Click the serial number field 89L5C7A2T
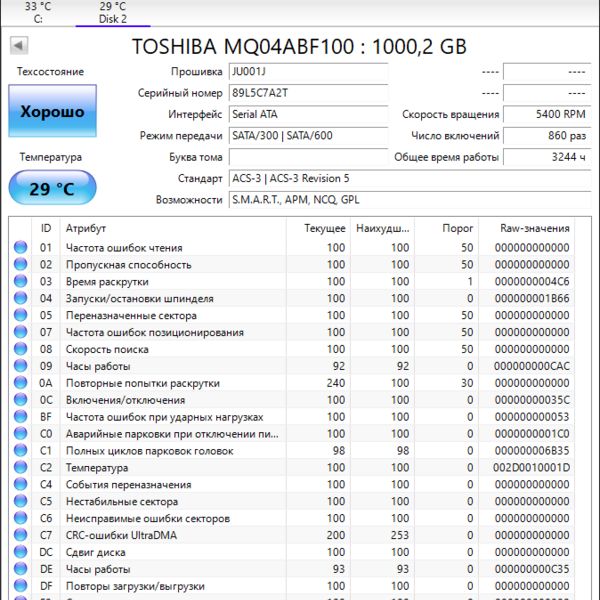This screenshot has height=600, width=600. pyautogui.click(x=308, y=93)
